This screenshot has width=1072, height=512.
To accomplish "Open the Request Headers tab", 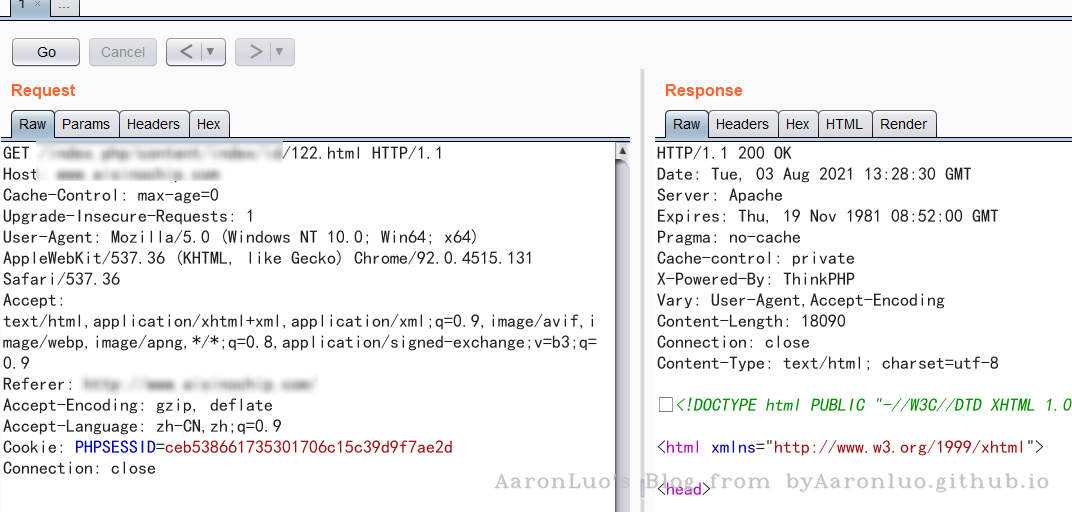I will point(153,124).
